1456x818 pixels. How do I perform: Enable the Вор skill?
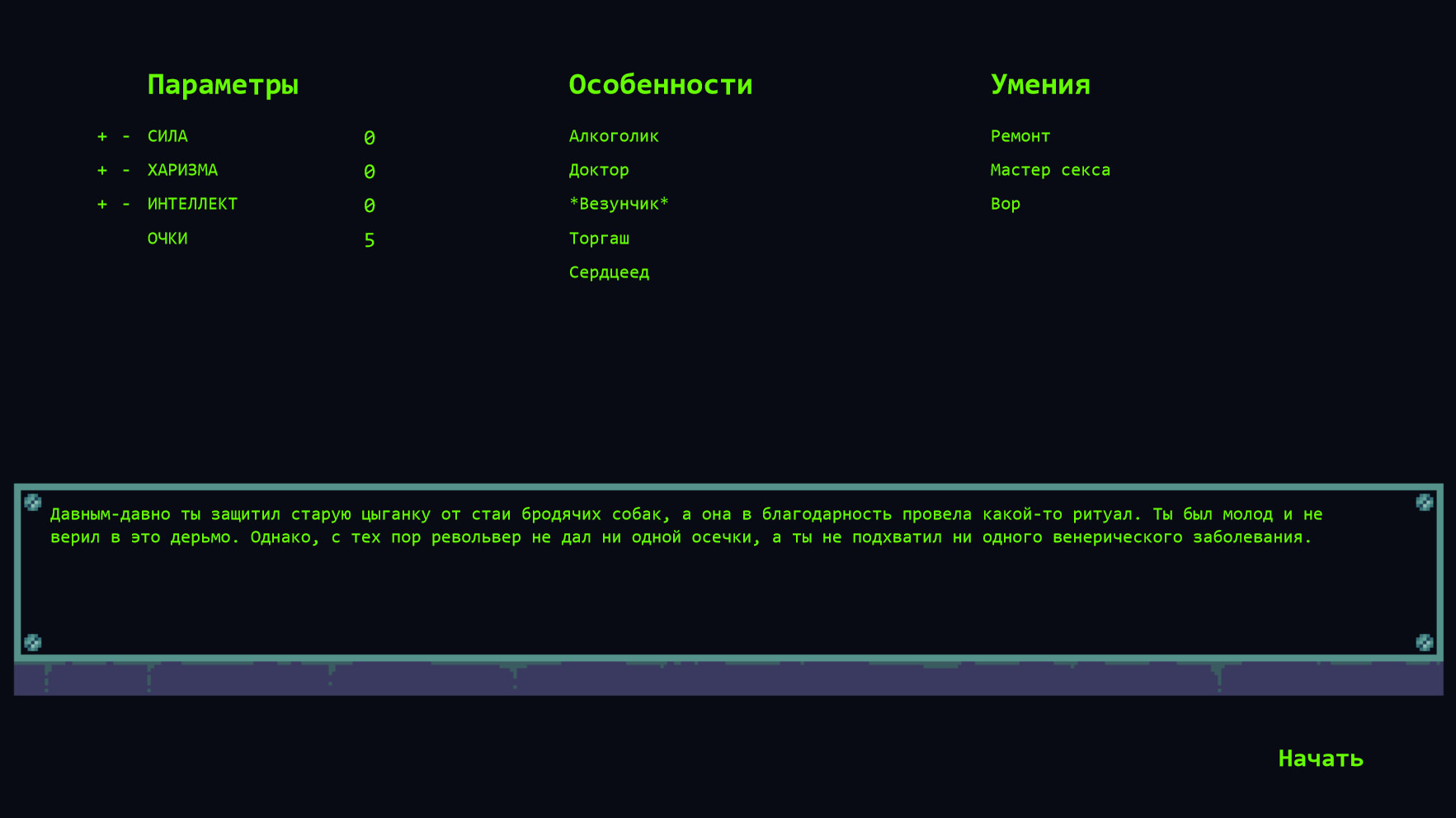click(x=1006, y=204)
